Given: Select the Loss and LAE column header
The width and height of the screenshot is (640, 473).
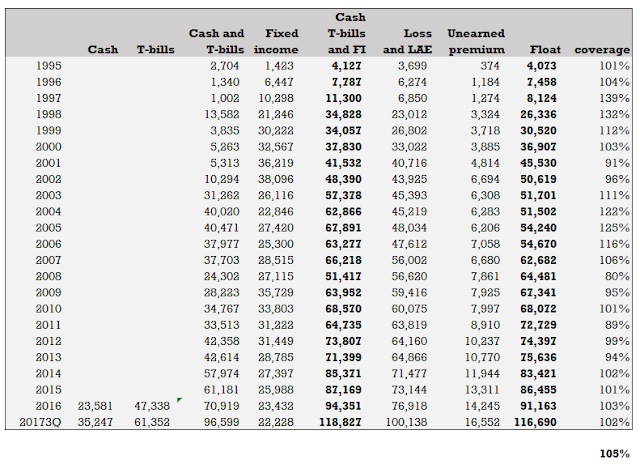Looking at the screenshot, I should (407, 42).
